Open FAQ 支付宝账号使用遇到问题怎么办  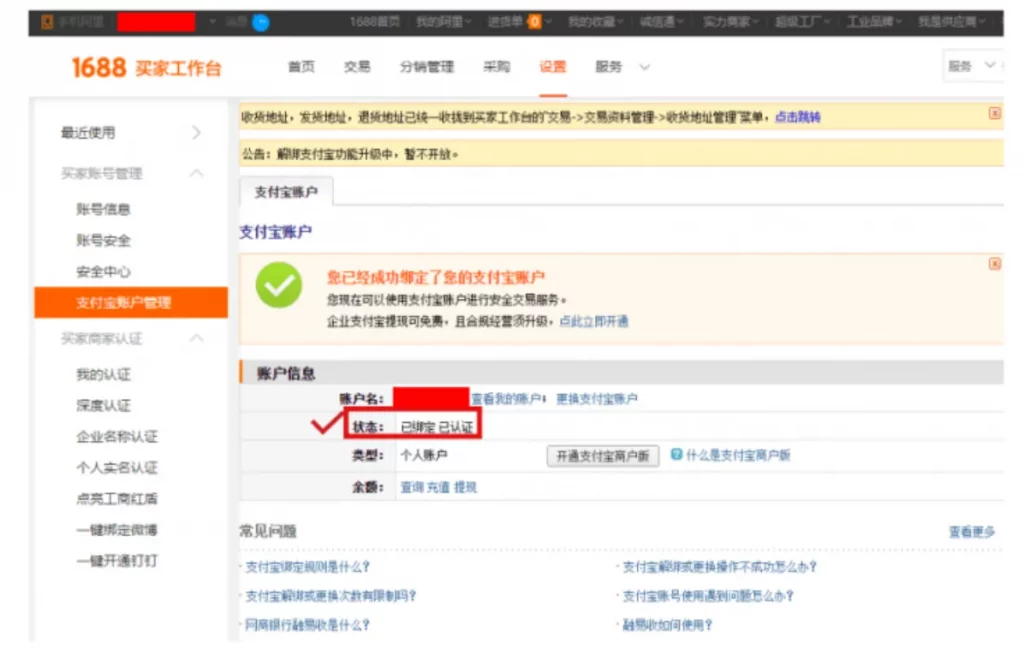click(x=708, y=596)
